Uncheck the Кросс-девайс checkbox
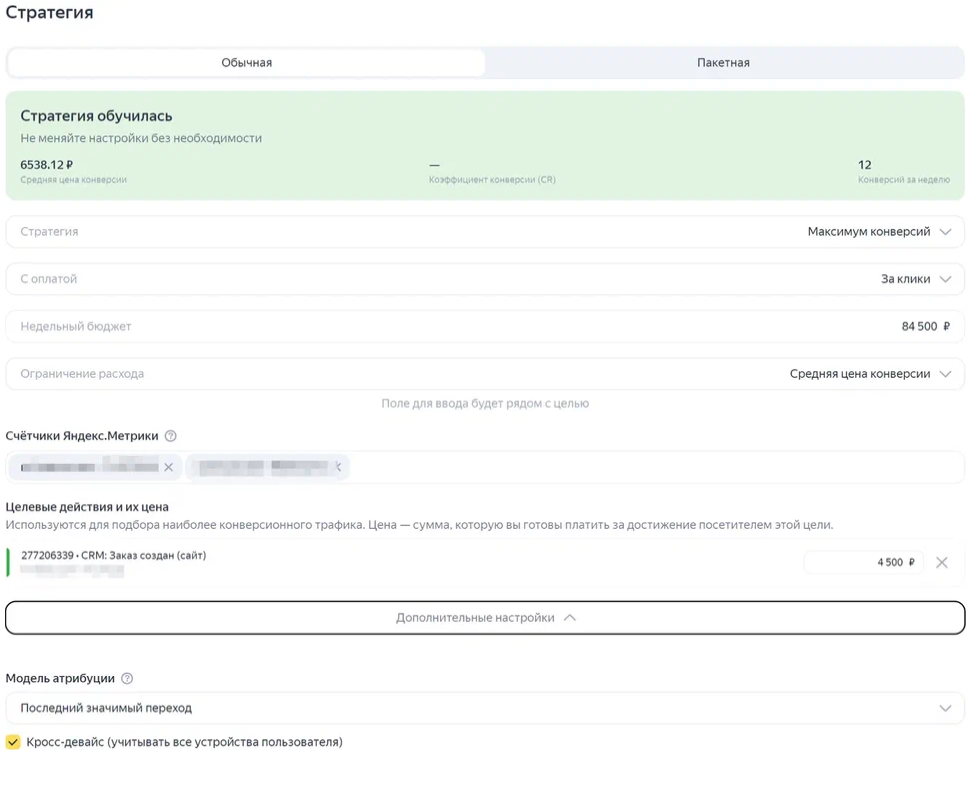 (13, 742)
